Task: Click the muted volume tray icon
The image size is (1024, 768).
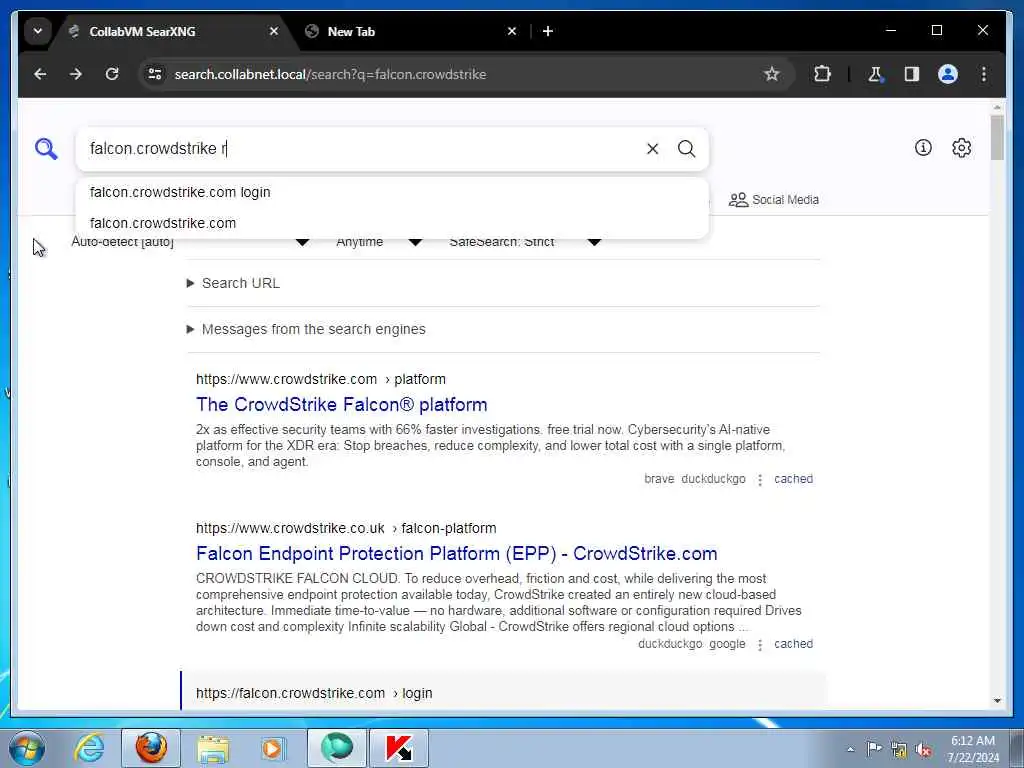Action: point(923,749)
